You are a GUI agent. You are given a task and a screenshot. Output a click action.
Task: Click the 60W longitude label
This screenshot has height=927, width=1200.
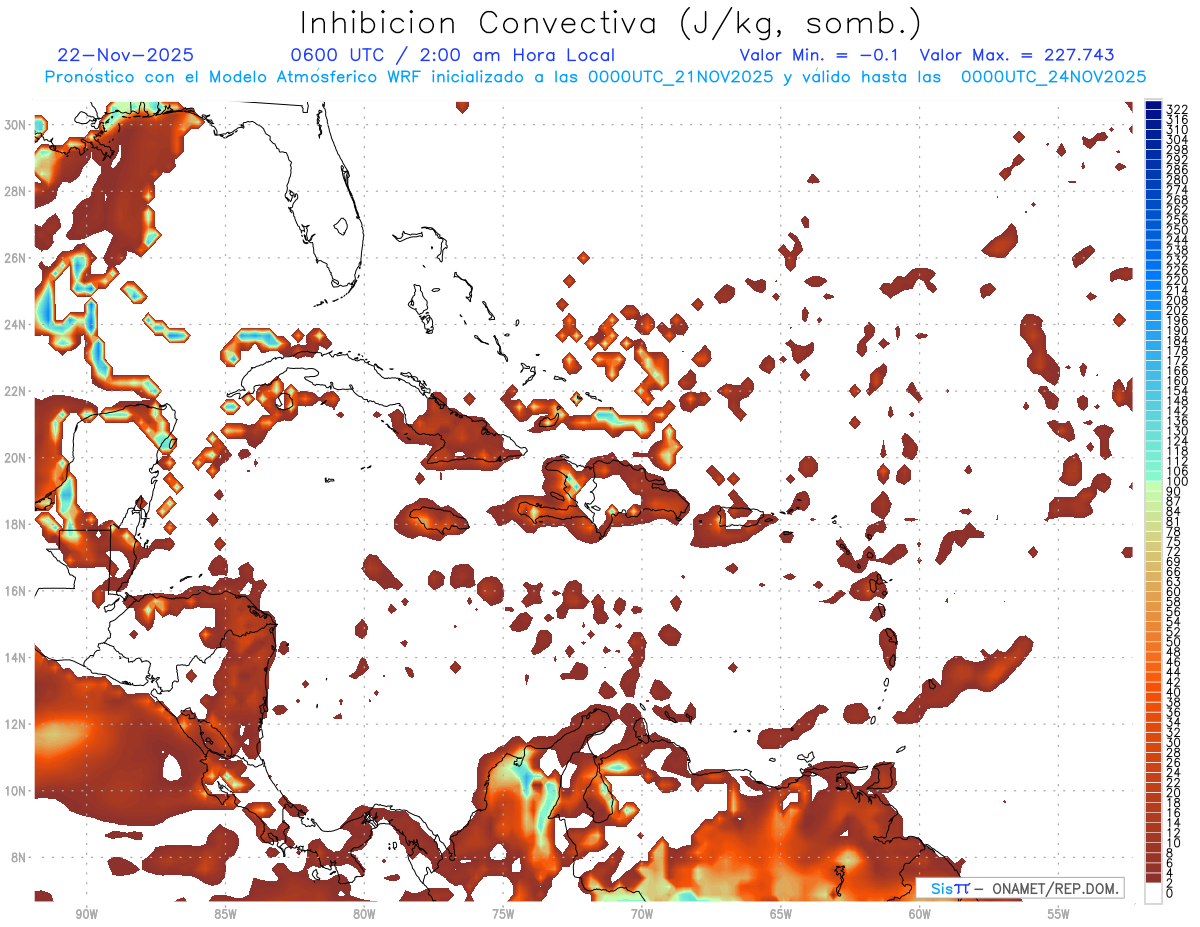pos(919,914)
